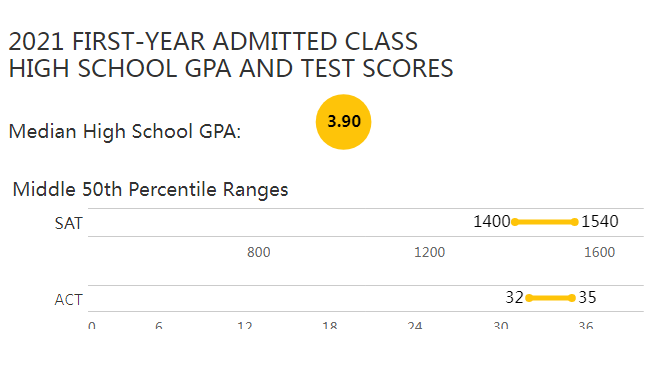Click the High School GPA and Test Scores line
This screenshot has height=376, width=652.
(231, 69)
